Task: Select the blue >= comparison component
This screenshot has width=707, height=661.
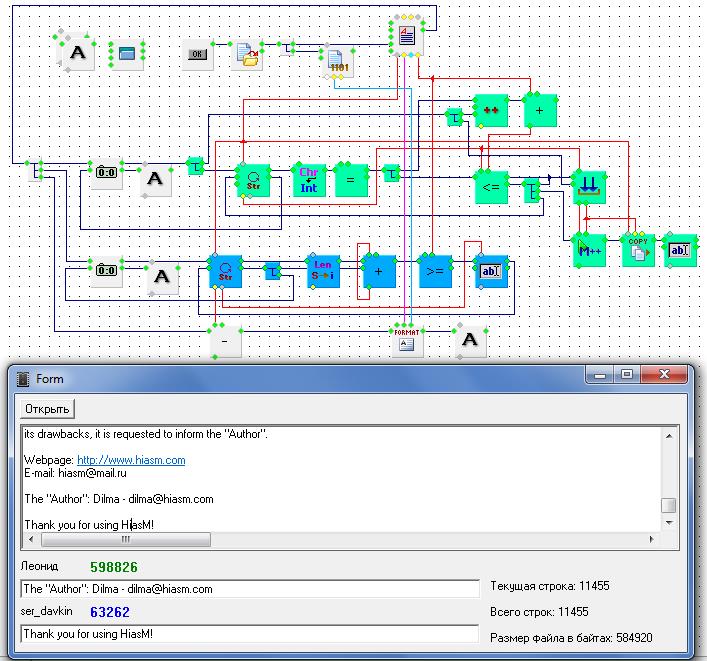Action: (x=435, y=272)
